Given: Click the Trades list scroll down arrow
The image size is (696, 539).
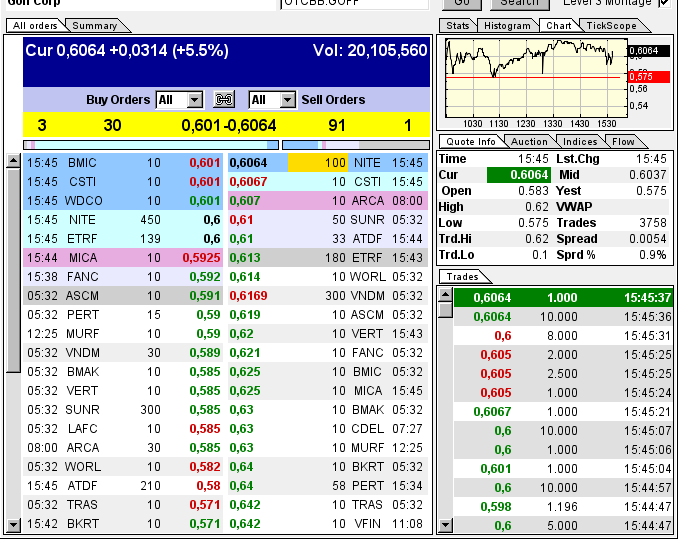Looking at the screenshot, I should pyautogui.click(x=445, y=526).
